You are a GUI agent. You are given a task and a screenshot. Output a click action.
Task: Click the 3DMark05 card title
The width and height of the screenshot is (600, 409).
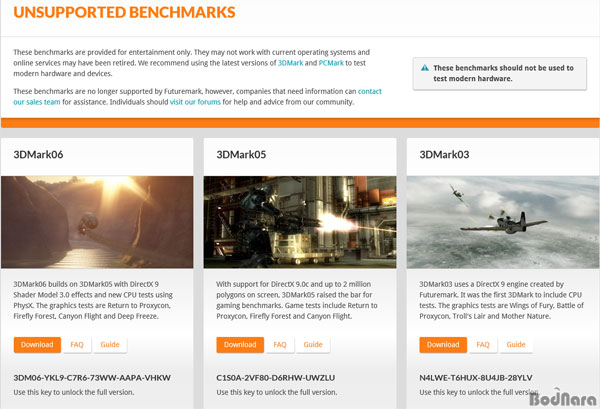(x=241, y=155)
